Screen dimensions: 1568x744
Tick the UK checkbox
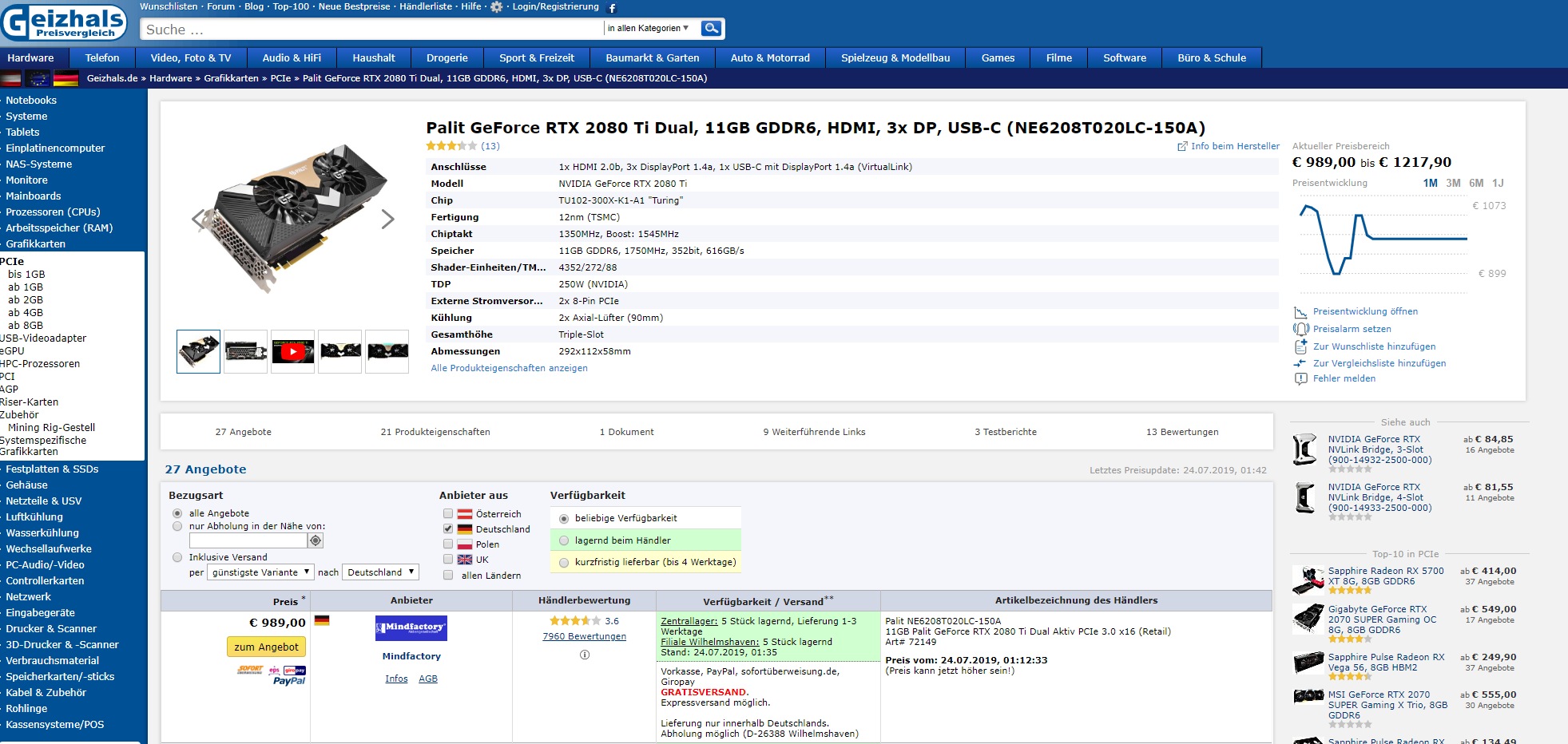[448, 560]
